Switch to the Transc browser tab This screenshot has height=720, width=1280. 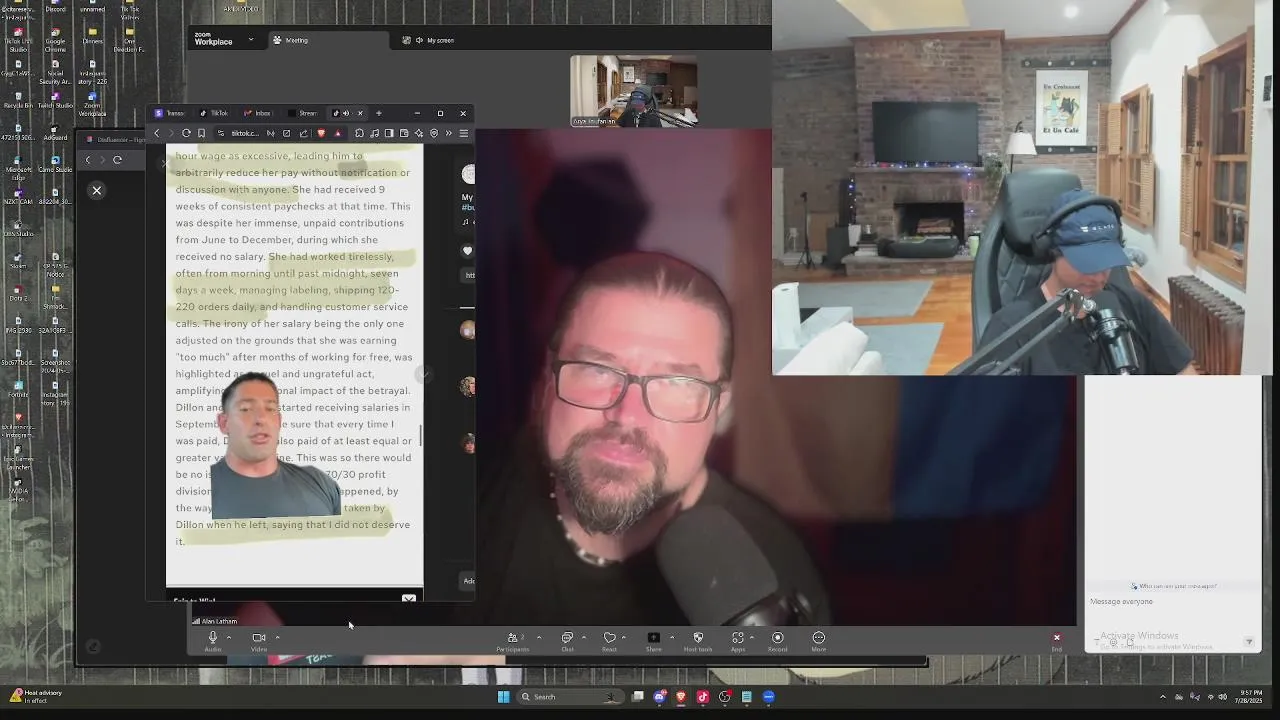(x=171, y=113)
